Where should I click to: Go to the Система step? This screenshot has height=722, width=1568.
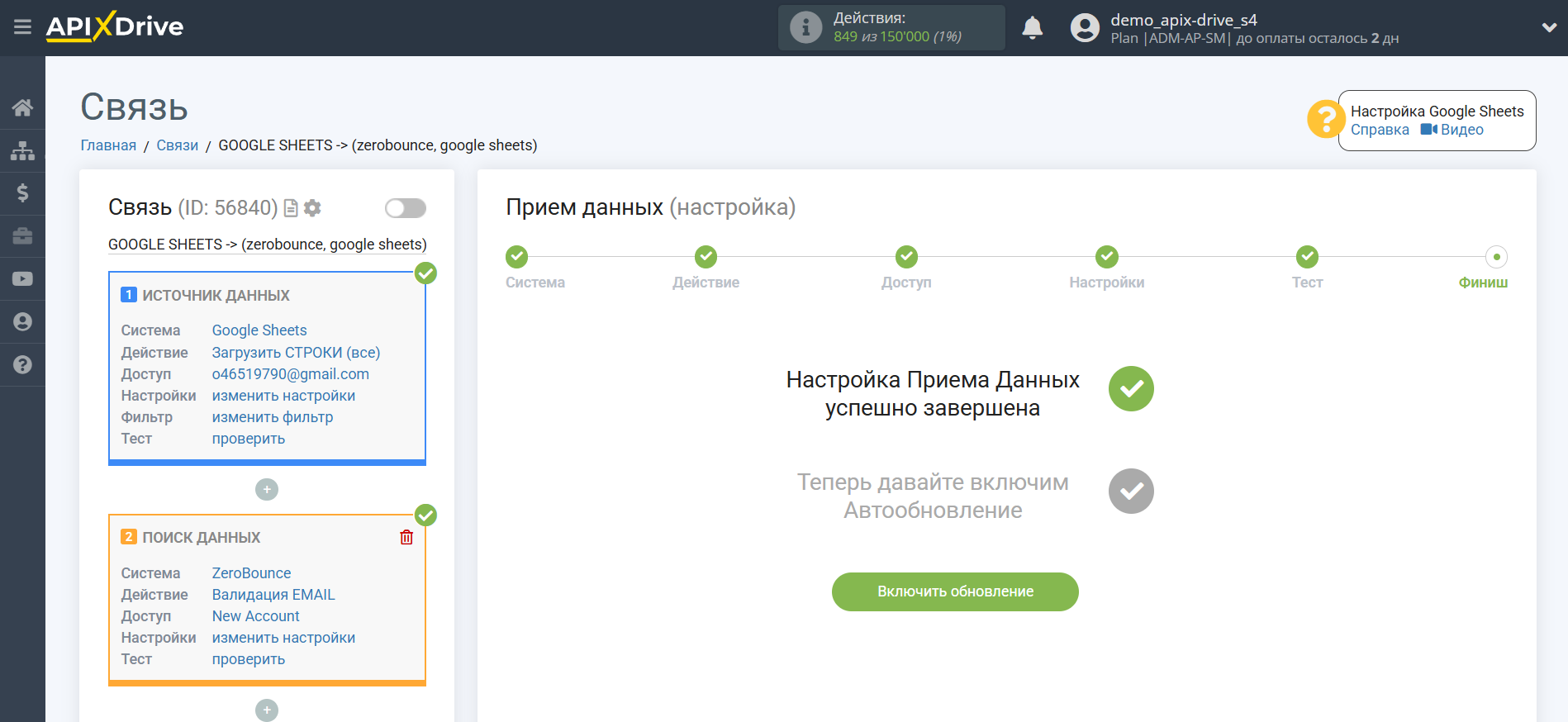point(517,257)
